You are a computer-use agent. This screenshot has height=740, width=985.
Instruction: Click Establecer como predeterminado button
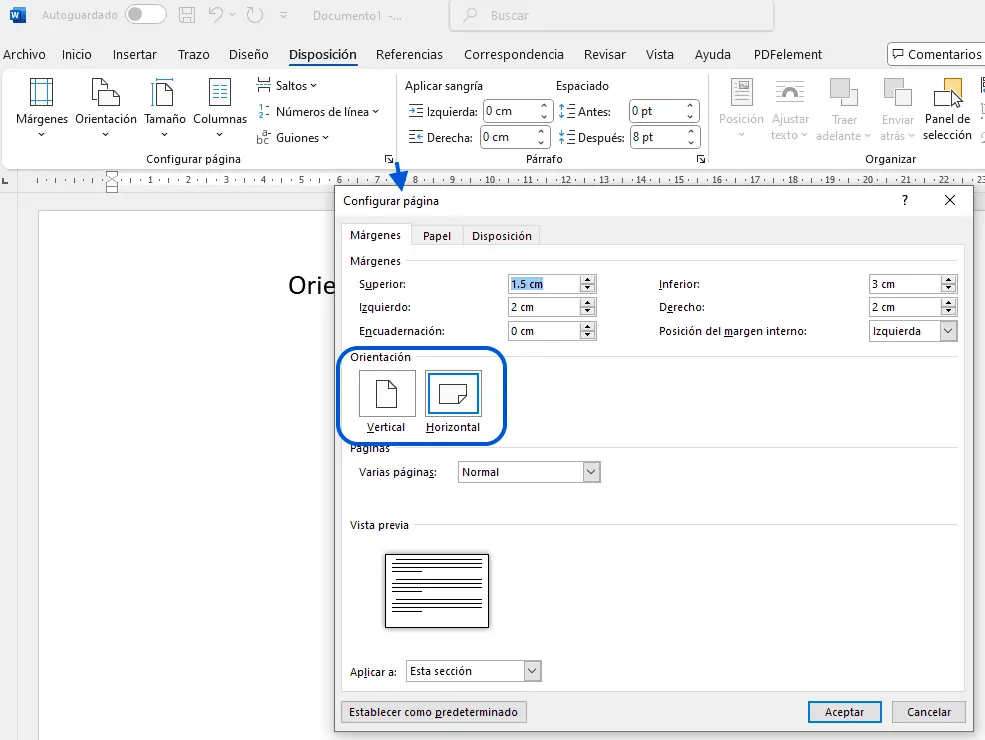(433, 712)
